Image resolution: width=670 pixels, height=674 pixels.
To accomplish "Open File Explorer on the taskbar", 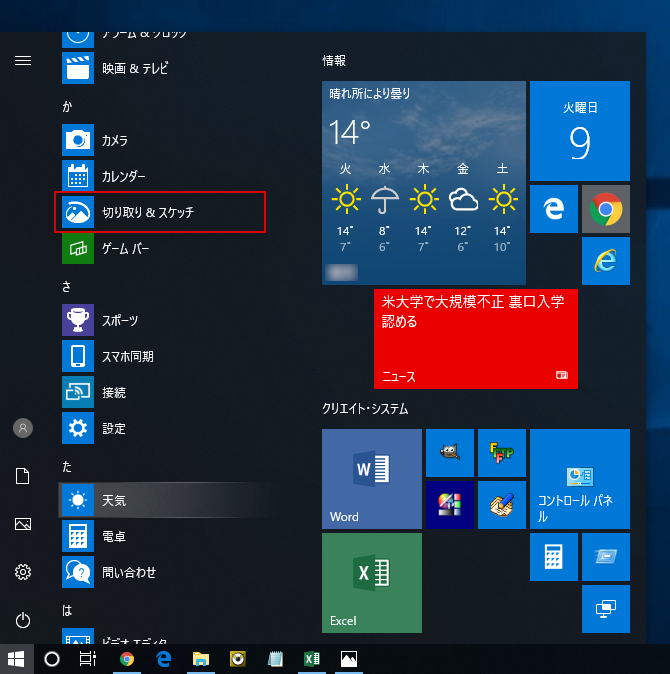I will pyautogui.click(x=201, y=659).
